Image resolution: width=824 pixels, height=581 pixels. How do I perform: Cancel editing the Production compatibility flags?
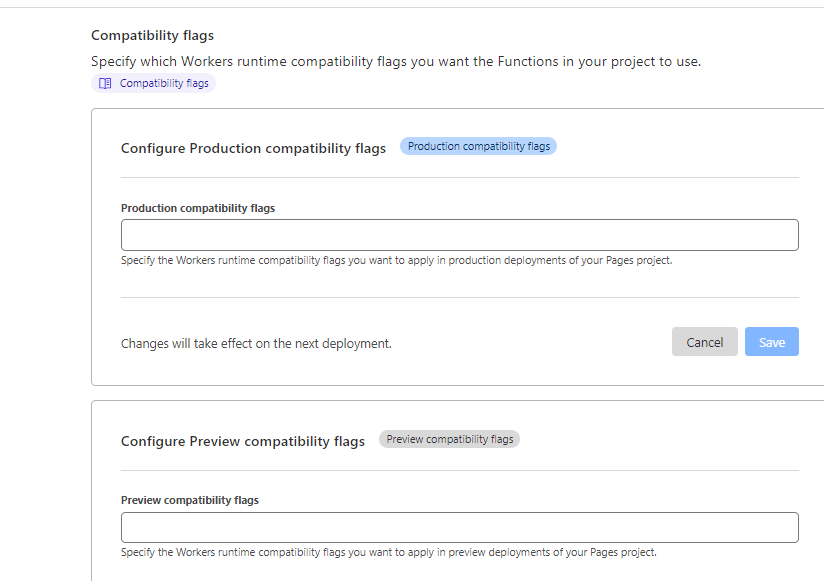[x=704, y=341]
